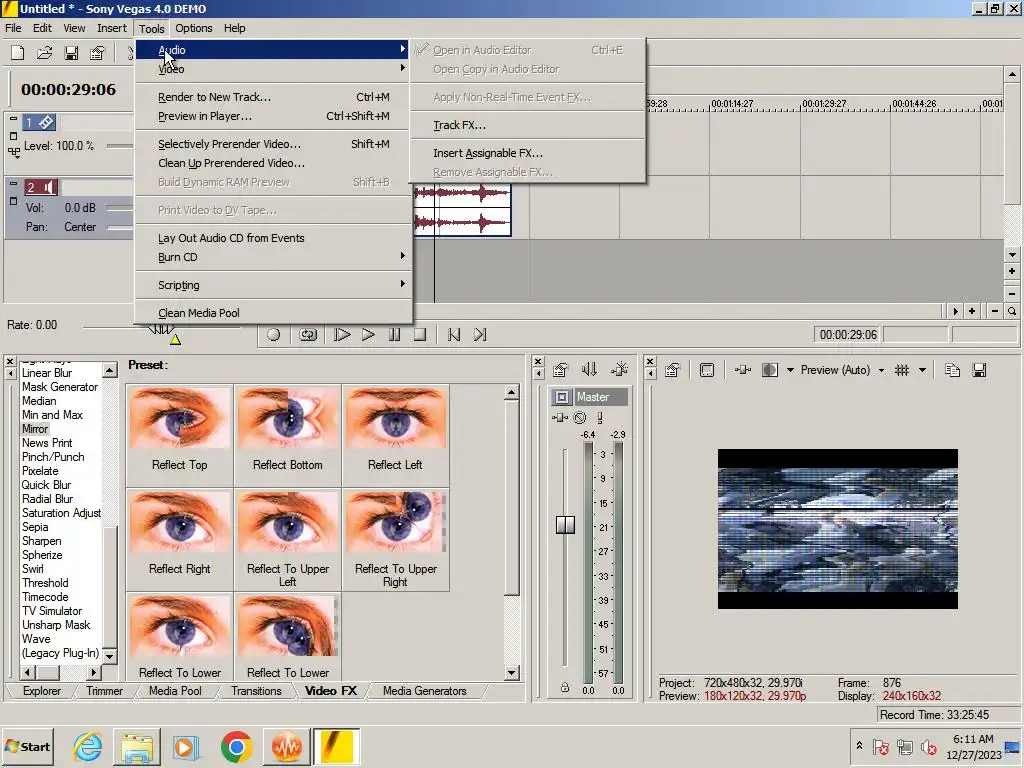Screen dimensions: 1024x768
Task: Start recording with the Record button
Action: (273, 334)
